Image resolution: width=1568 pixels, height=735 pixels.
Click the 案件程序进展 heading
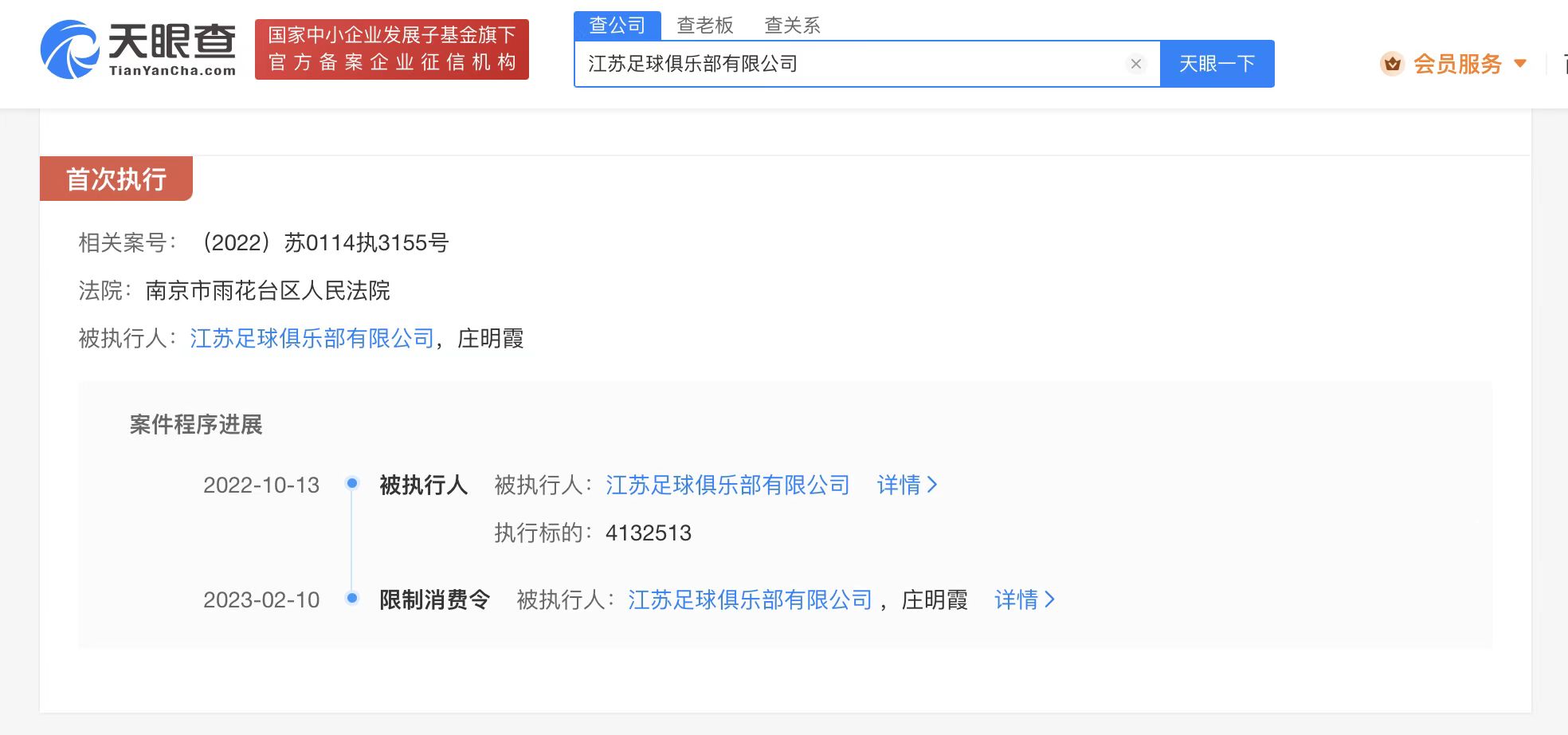click(196, 424)
